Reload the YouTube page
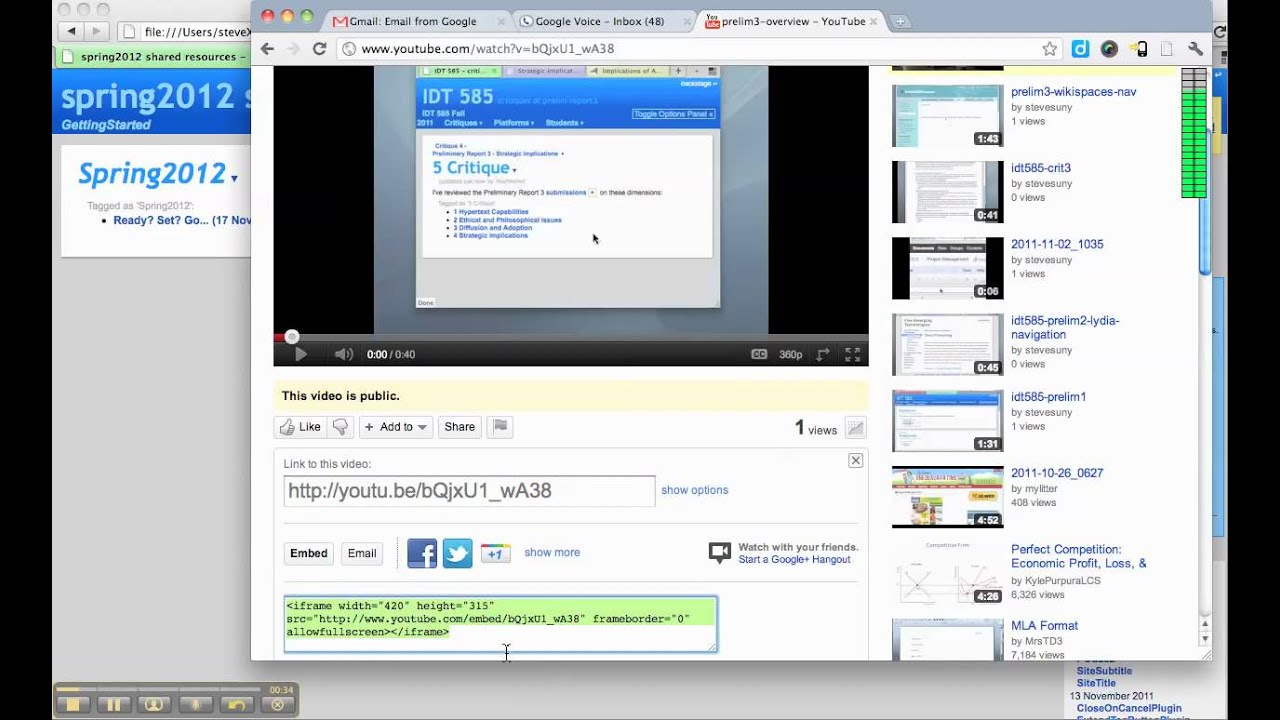 (319, 48)
